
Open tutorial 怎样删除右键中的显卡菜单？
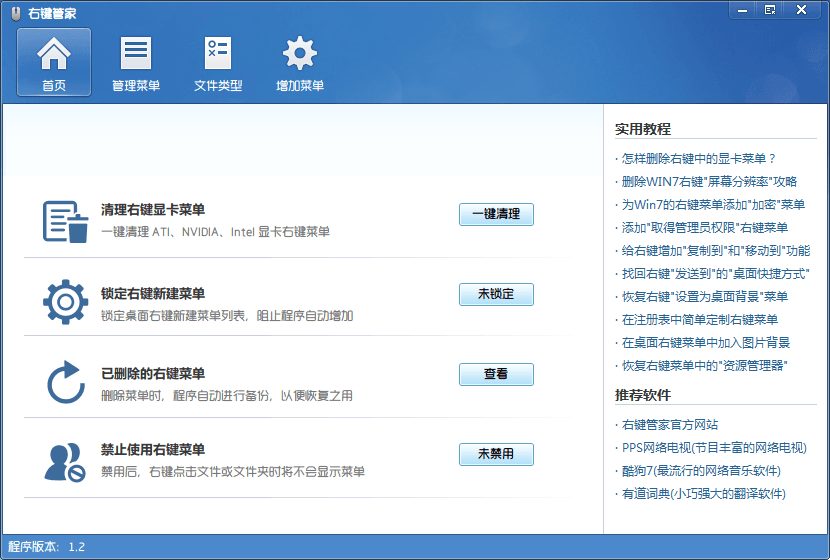point(698,159)
